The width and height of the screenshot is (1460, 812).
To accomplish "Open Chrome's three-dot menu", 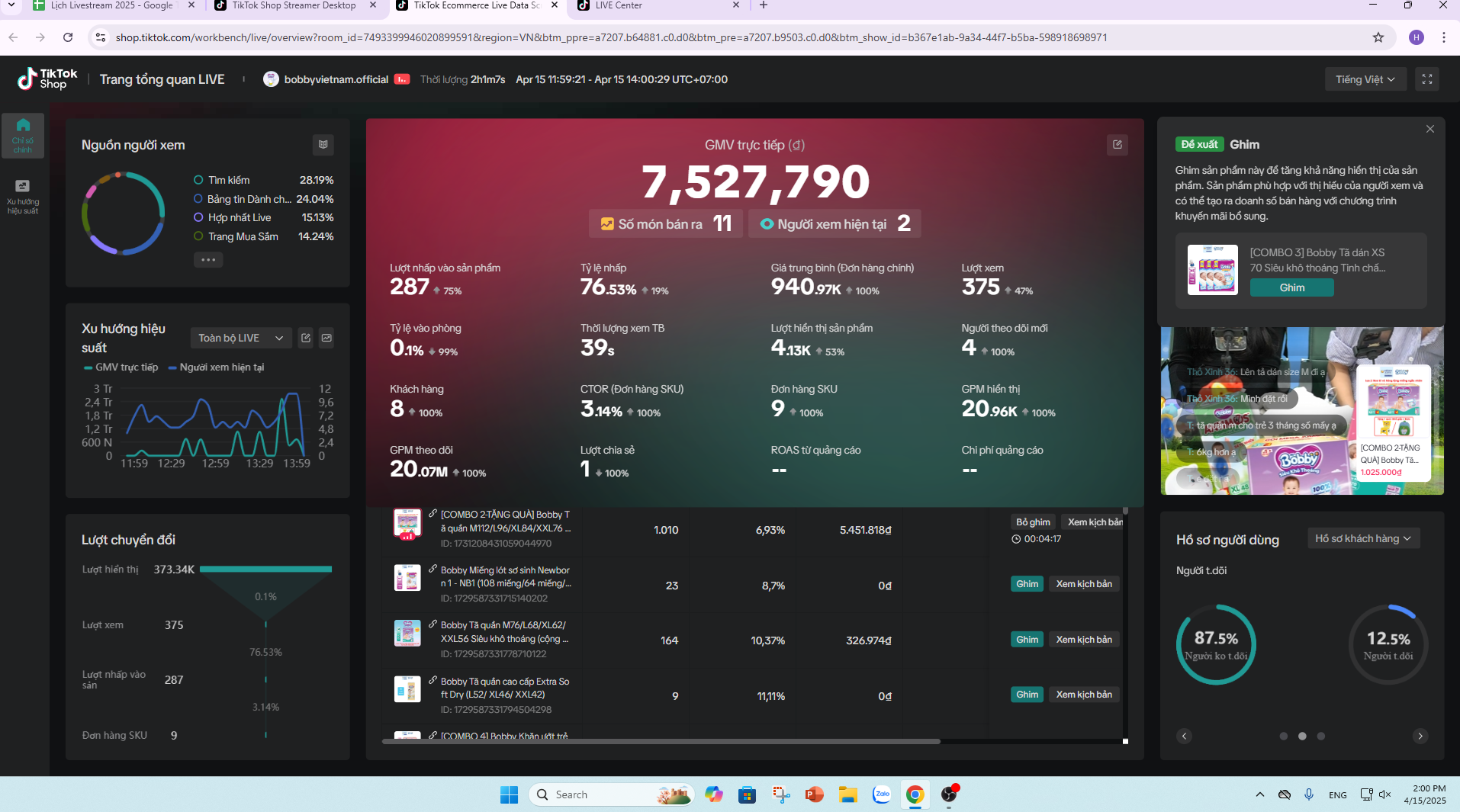I will tap(1444, 37).
